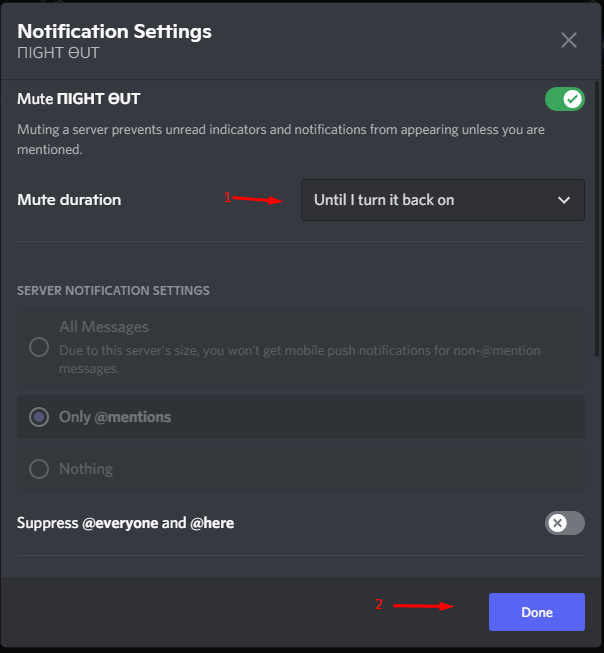The width and height of the screenshot is (604, 653).
Task: Close the Notification Settings dialog with X
Action: 569,40
